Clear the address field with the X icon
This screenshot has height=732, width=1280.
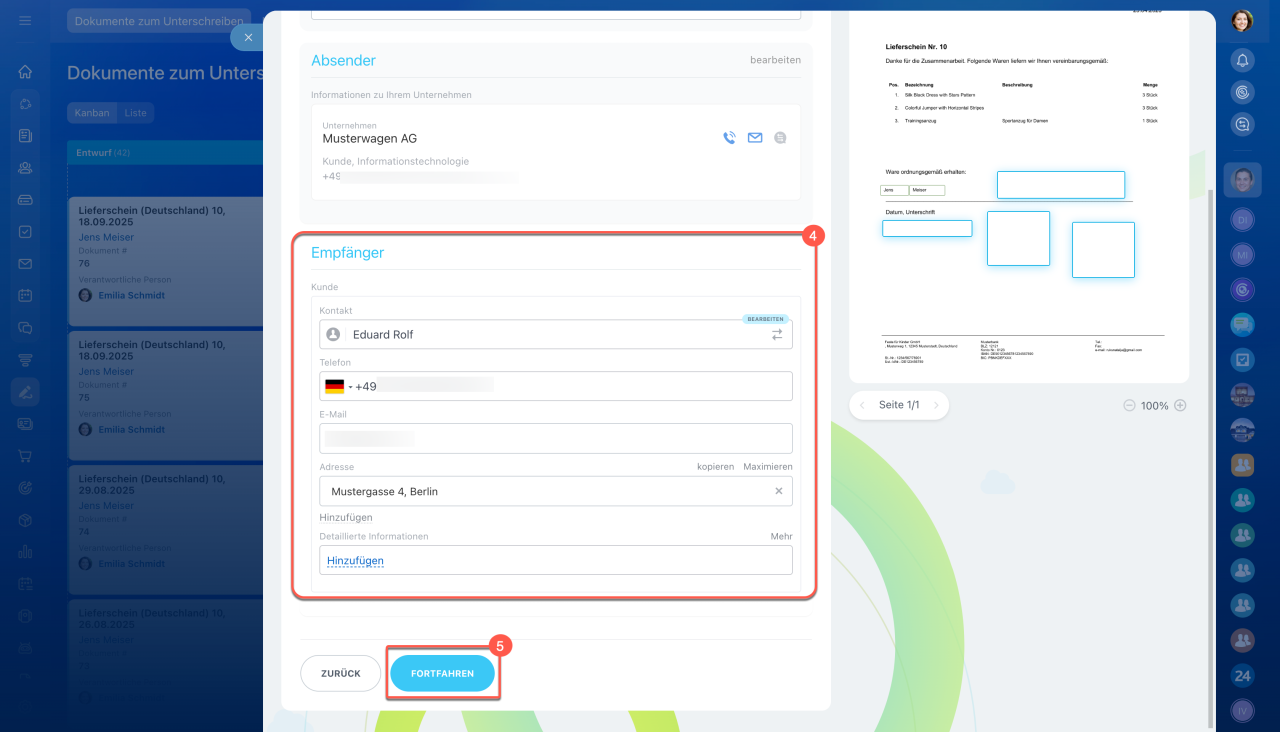pyautogui.click(x=779, y=491)
